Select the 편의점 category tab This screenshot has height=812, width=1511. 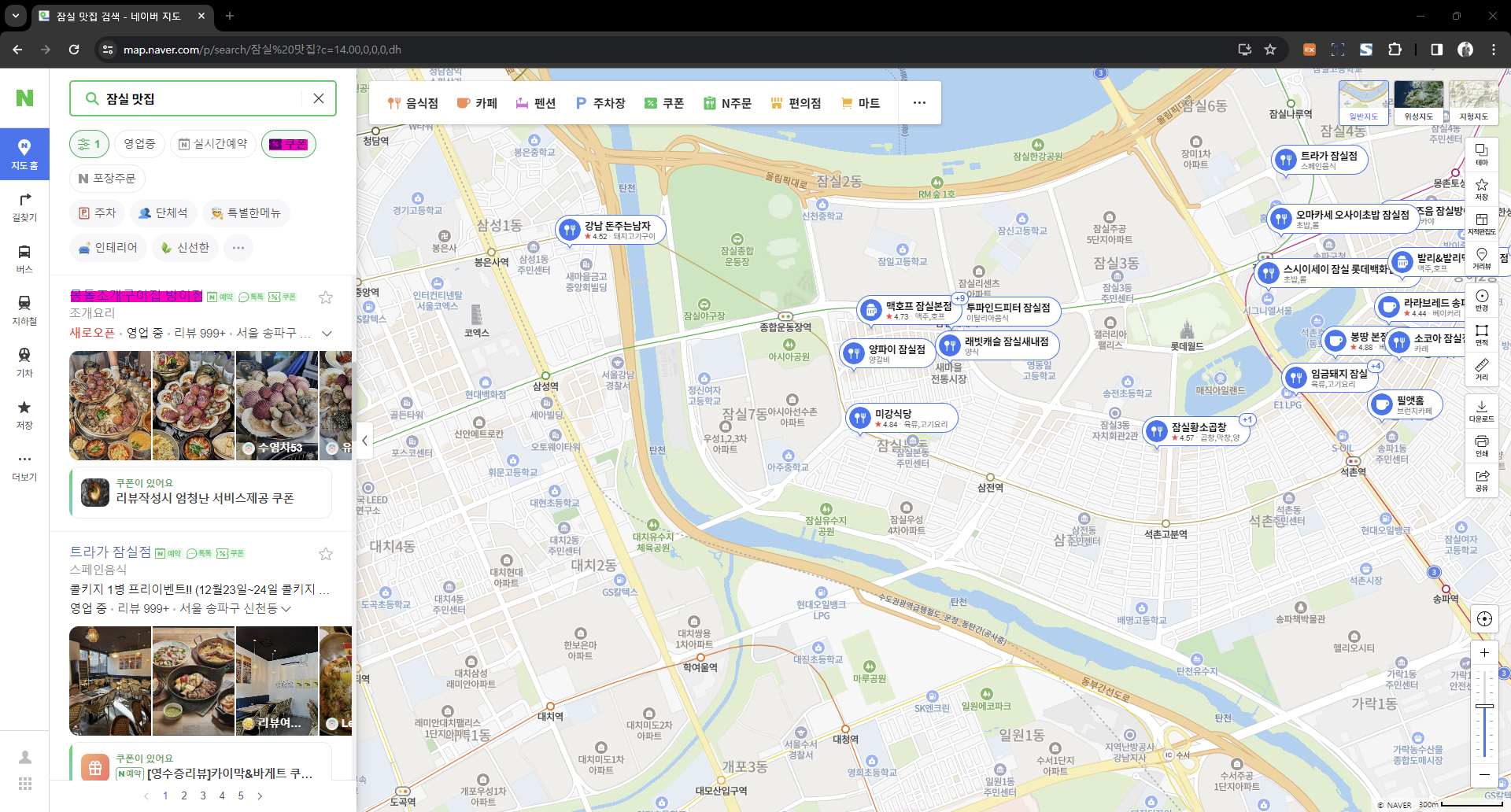coord(796,103)
